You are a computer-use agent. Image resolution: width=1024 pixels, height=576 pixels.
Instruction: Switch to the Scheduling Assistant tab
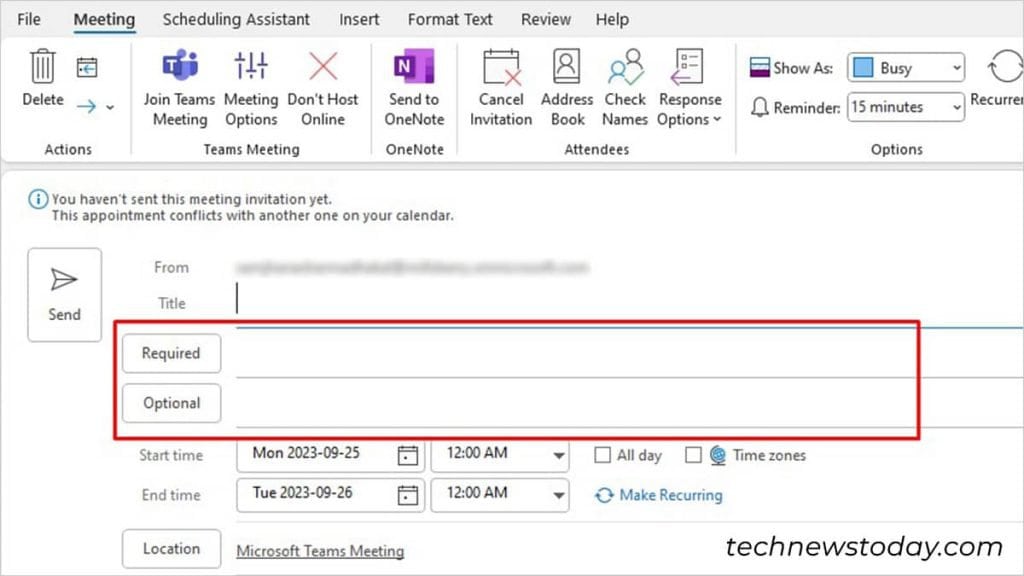tap(236, 18)
